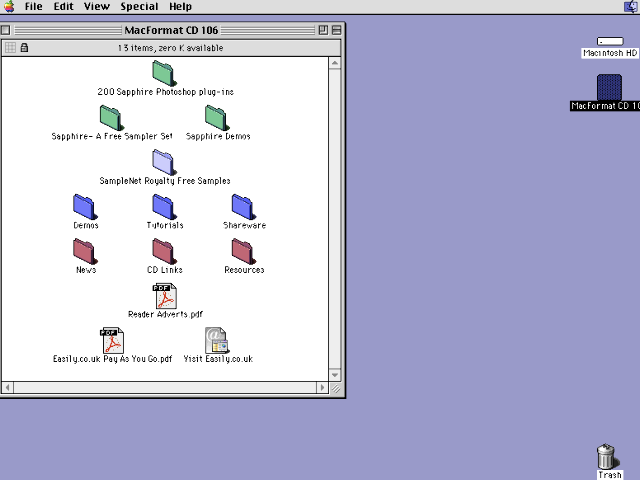Select the MacFormat CD 106 desktop disc icon
Image resolution: width=640 pixels, height=480 pixels.
coord(609,87)
